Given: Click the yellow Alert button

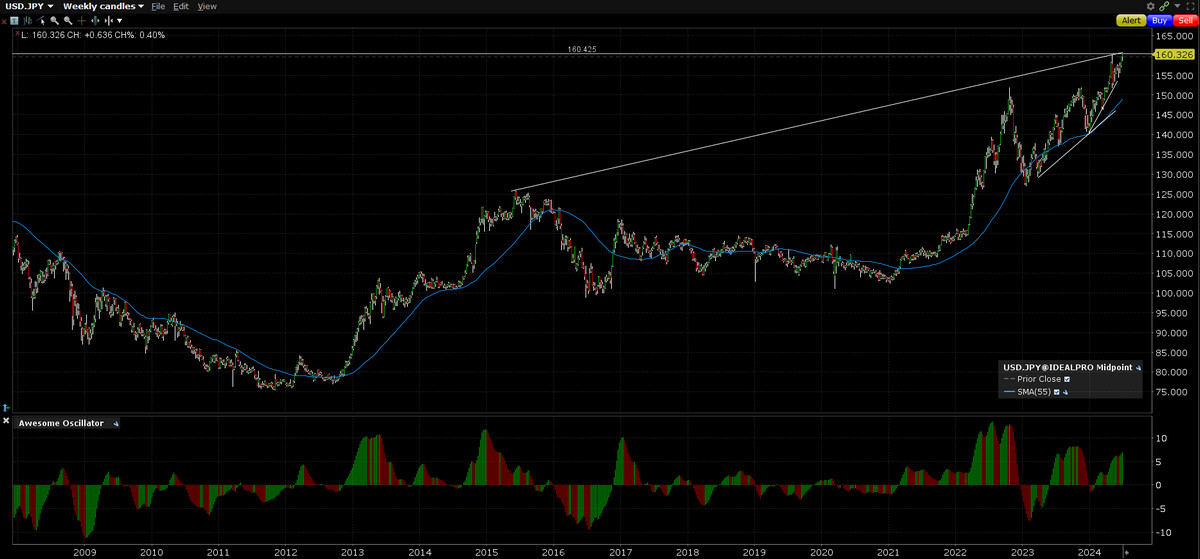Looking at the screenshot, I should (x=1131, y=20).
